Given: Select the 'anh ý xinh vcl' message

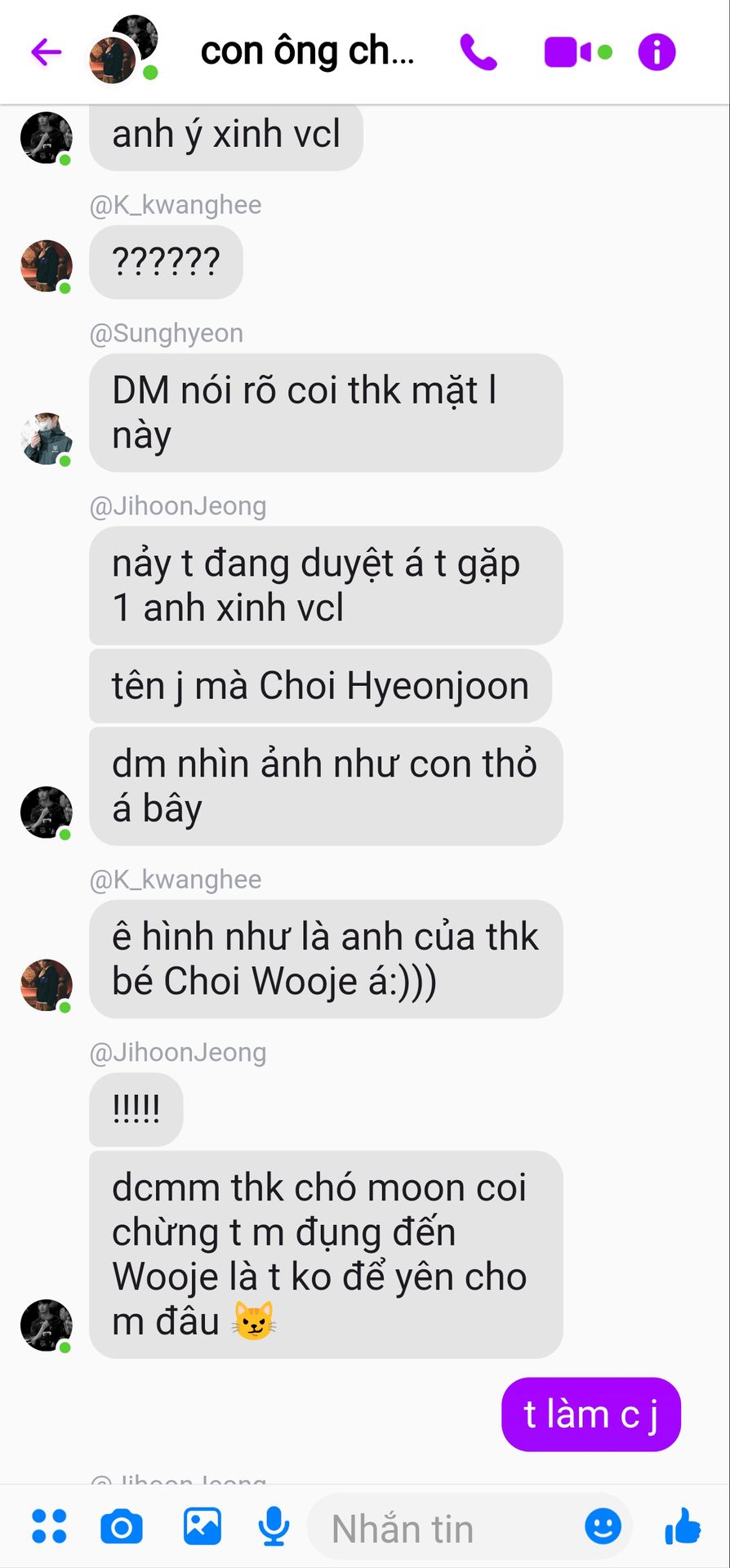Looking at the screenshot, I should (x=226, y=135).
